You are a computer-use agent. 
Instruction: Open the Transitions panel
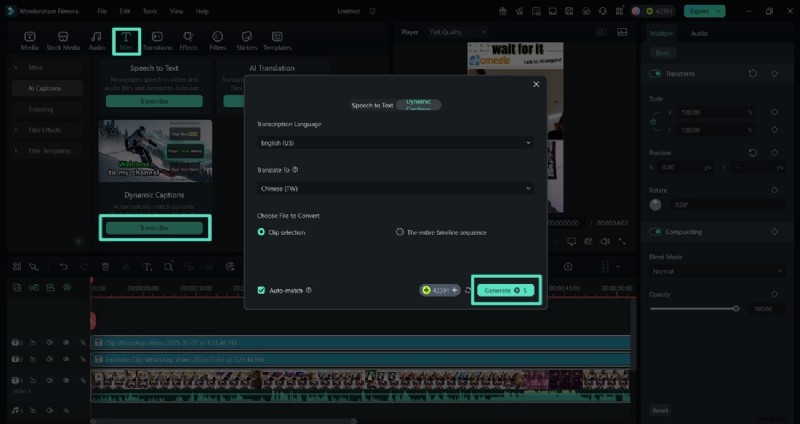click(157, 41)
